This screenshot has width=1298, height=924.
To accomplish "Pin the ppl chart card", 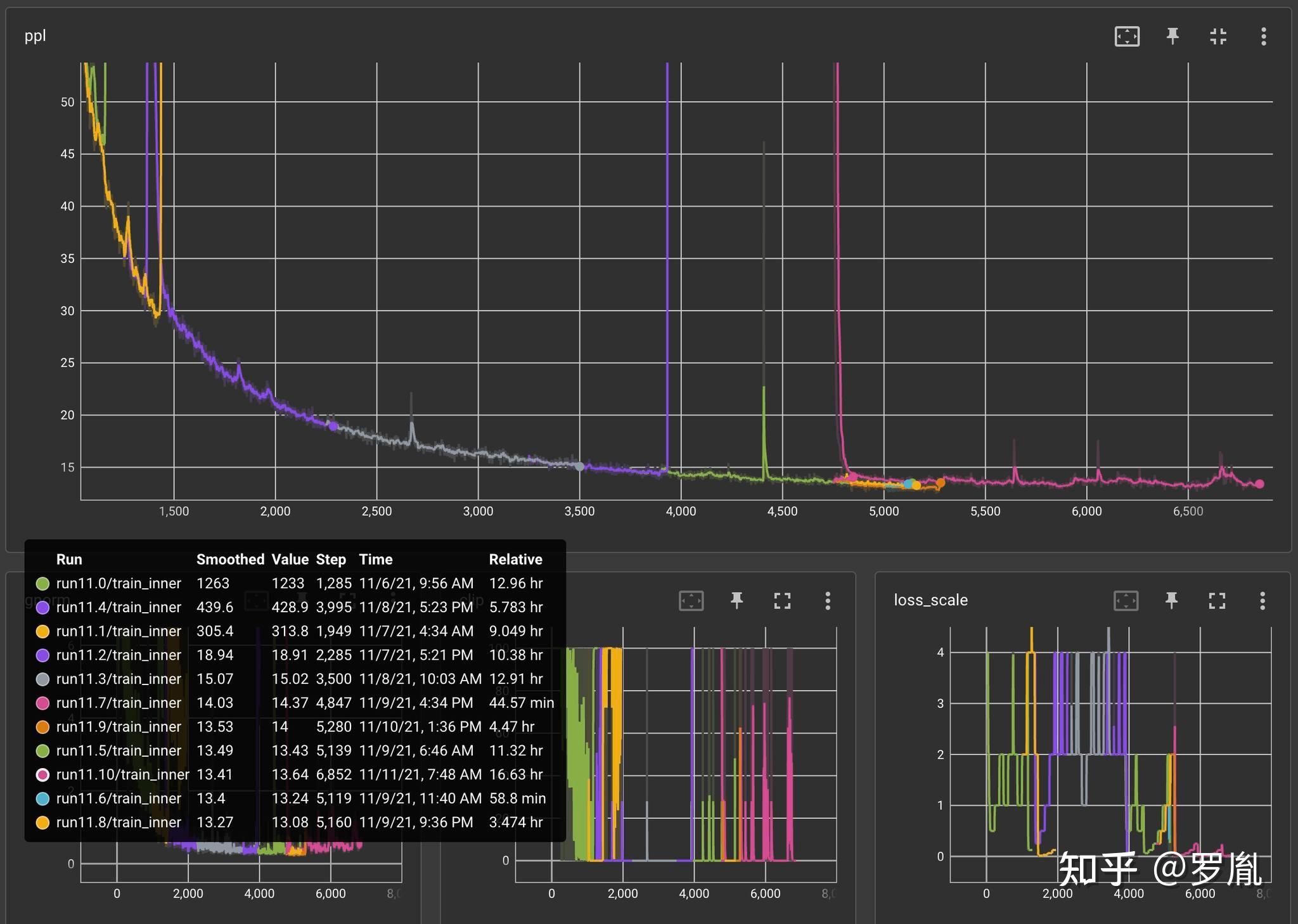I will click(1173, 36).
